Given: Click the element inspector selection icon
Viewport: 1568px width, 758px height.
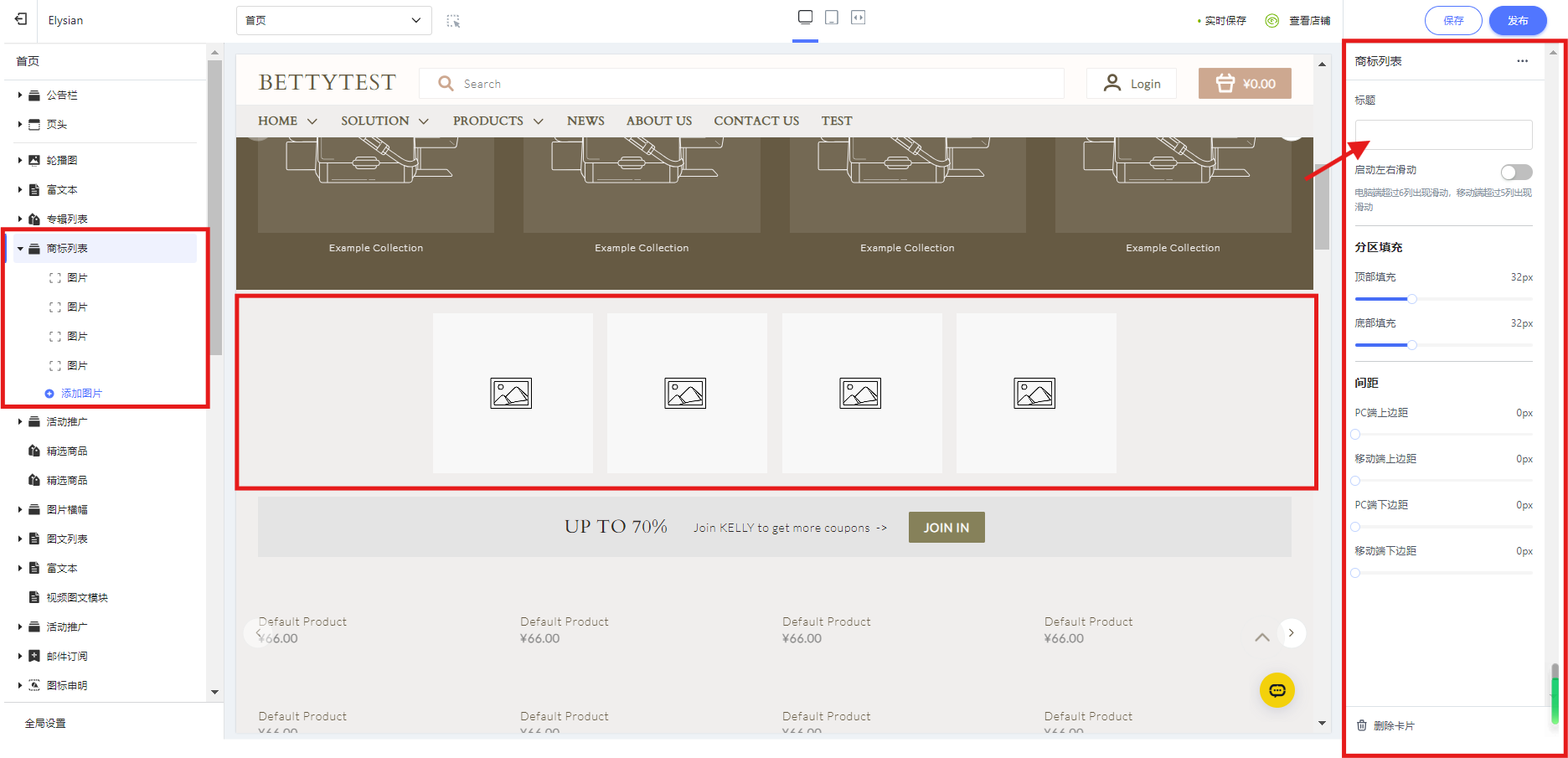Looking at the screenshot, I should (x=453, y=21).
